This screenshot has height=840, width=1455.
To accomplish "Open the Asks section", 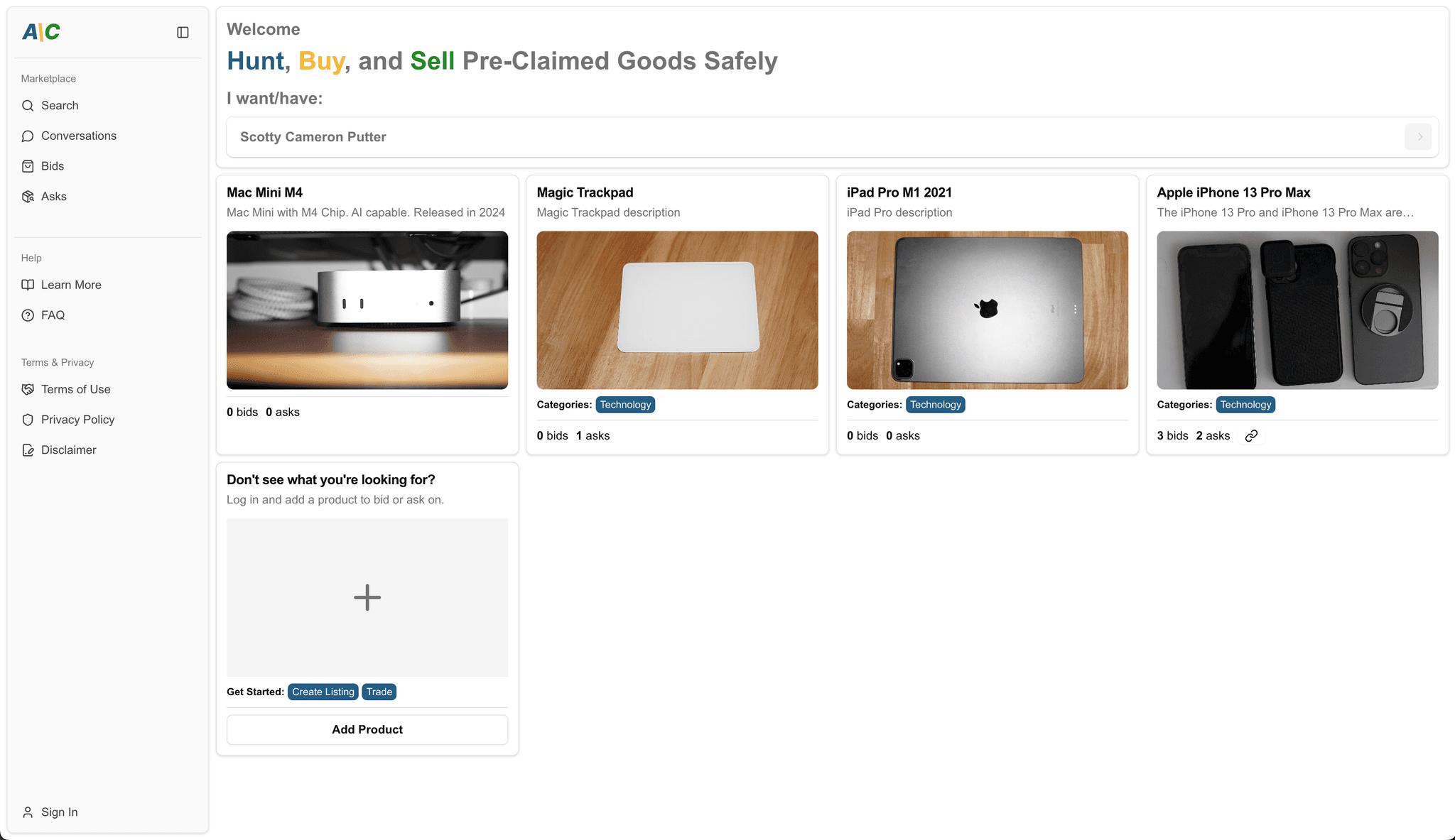I will coord(54,197).
